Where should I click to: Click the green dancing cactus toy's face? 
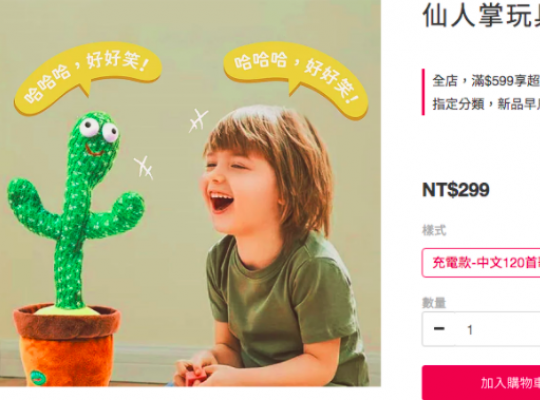tap(95, 136)
